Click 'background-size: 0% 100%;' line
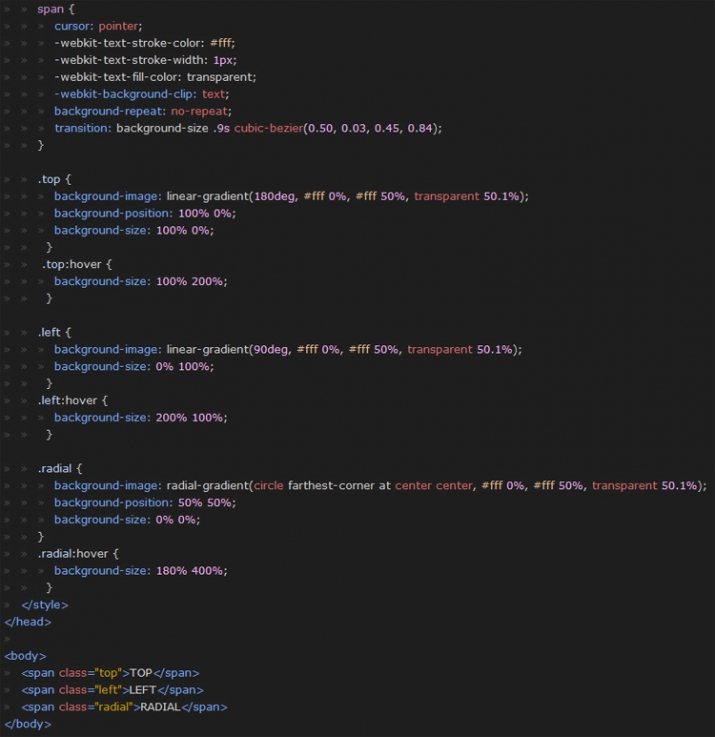The height and width of the screenshot is (737, 715). point(134,366)
